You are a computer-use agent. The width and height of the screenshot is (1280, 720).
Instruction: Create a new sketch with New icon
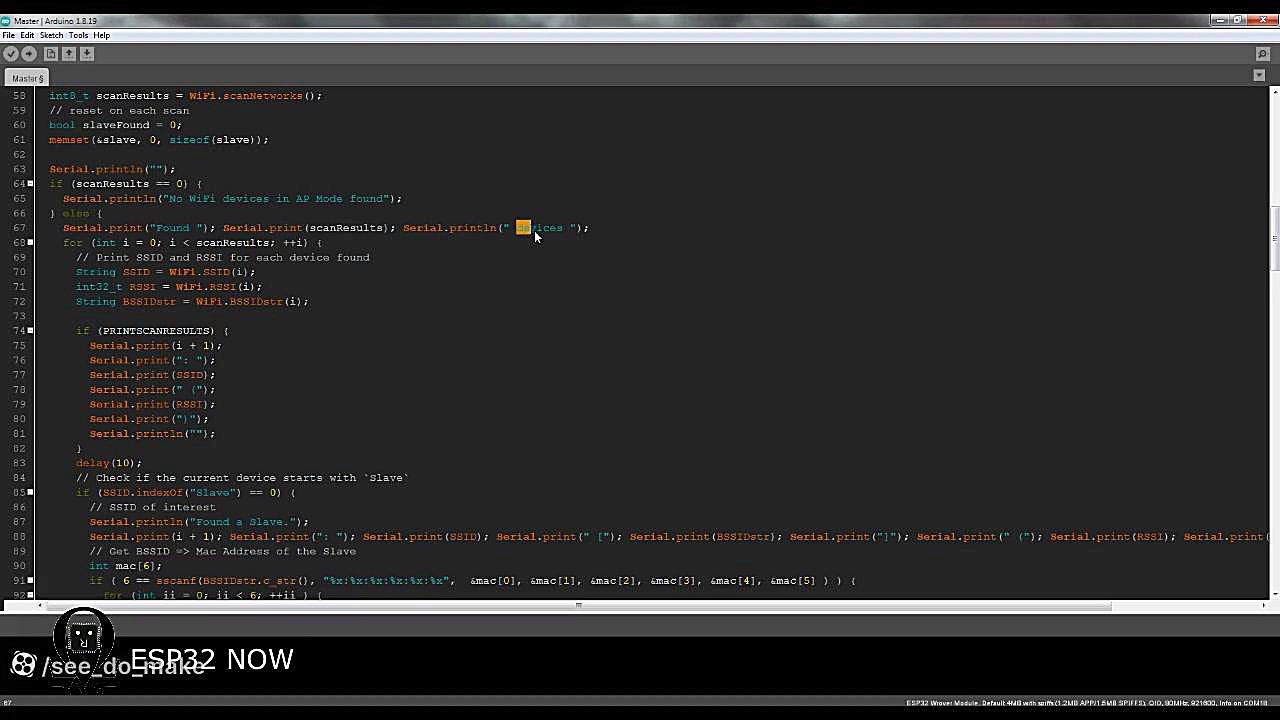coord(51,53)
